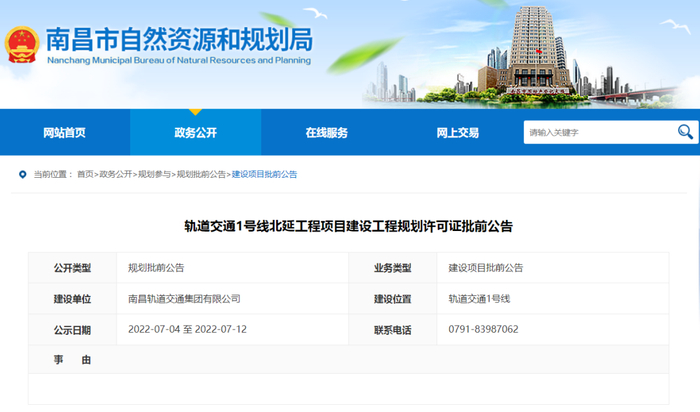Click the date range 2022-07-04 至 2022-07-12

(x=188, y=329)
